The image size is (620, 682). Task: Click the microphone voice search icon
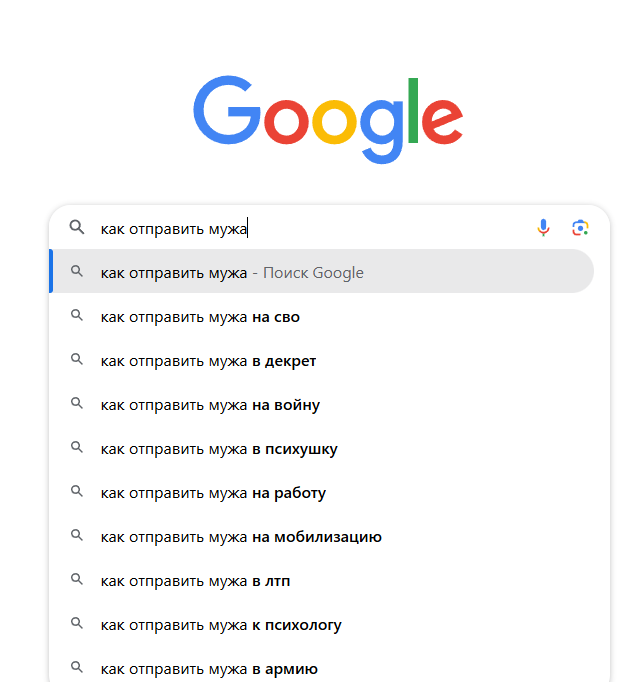point(543,228)
